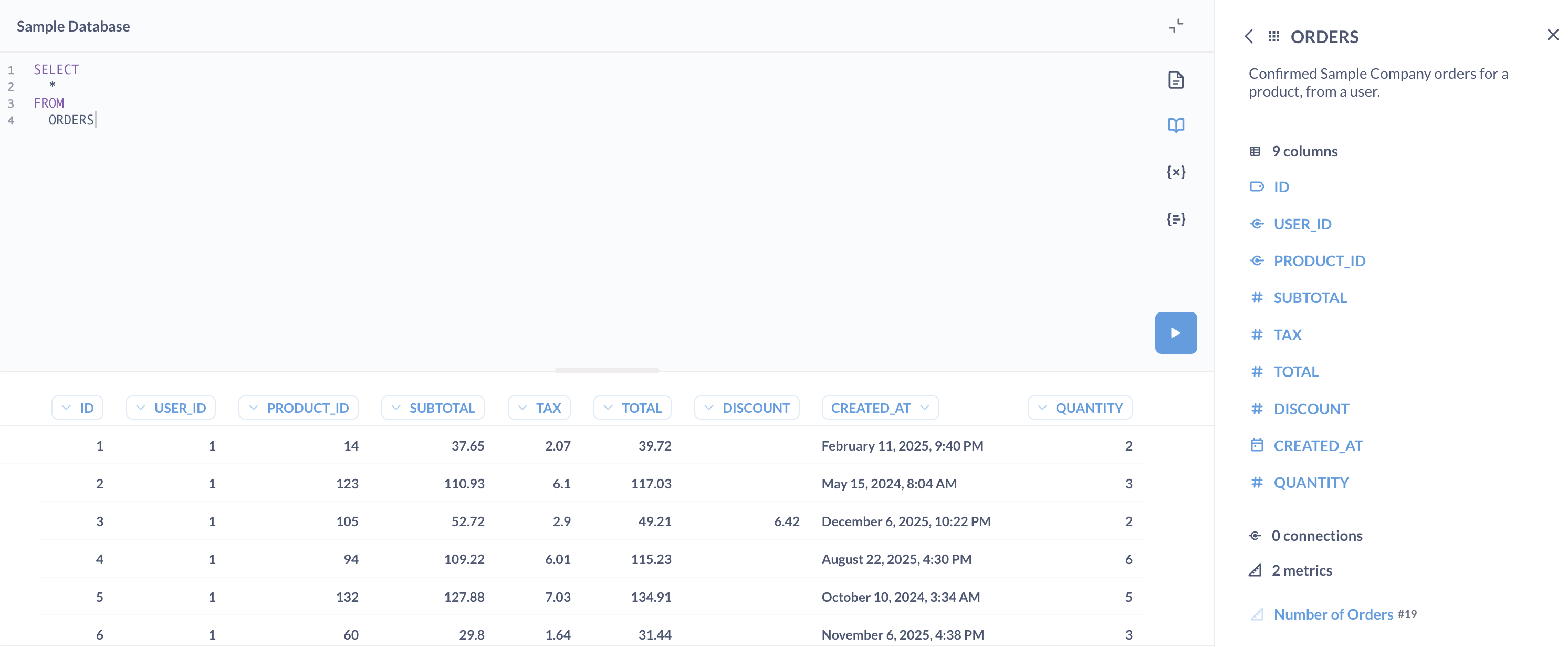Show the table's 0 connections

pos(1317,535)
